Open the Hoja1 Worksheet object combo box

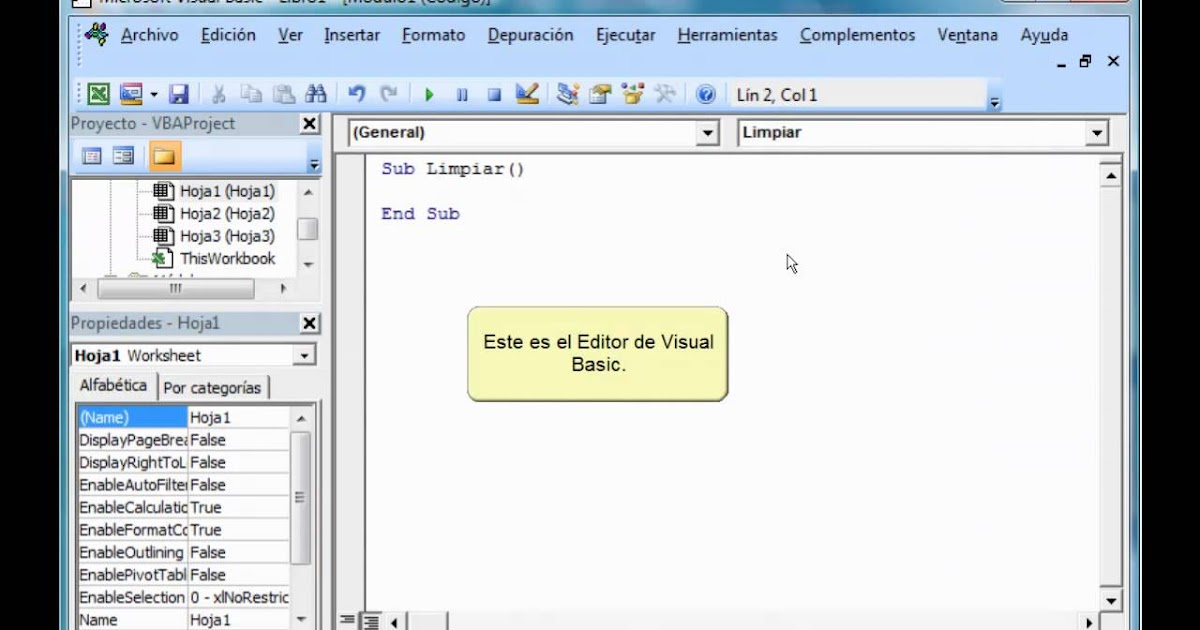pos(304,355)
